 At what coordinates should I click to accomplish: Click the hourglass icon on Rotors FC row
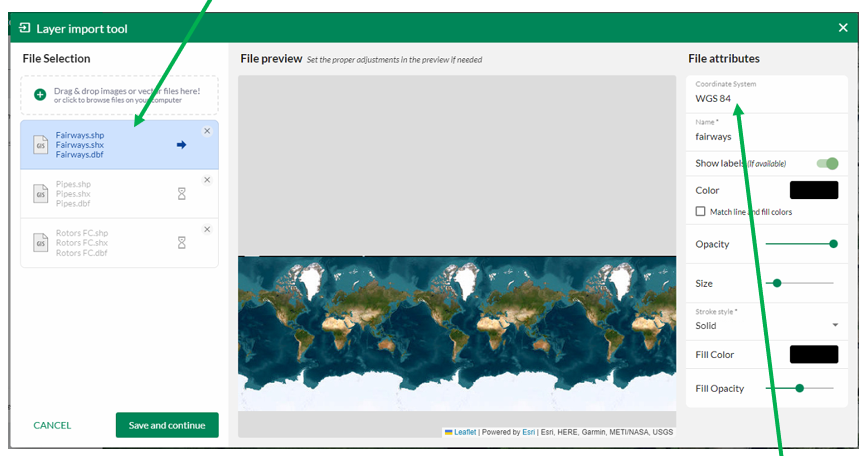[182, 243]
